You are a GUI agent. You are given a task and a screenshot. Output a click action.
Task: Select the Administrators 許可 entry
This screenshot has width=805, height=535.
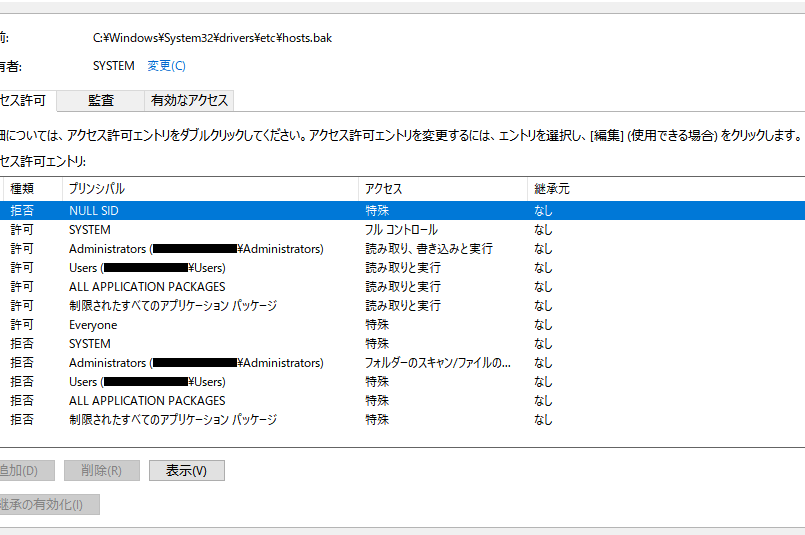[x=196, y=249]
